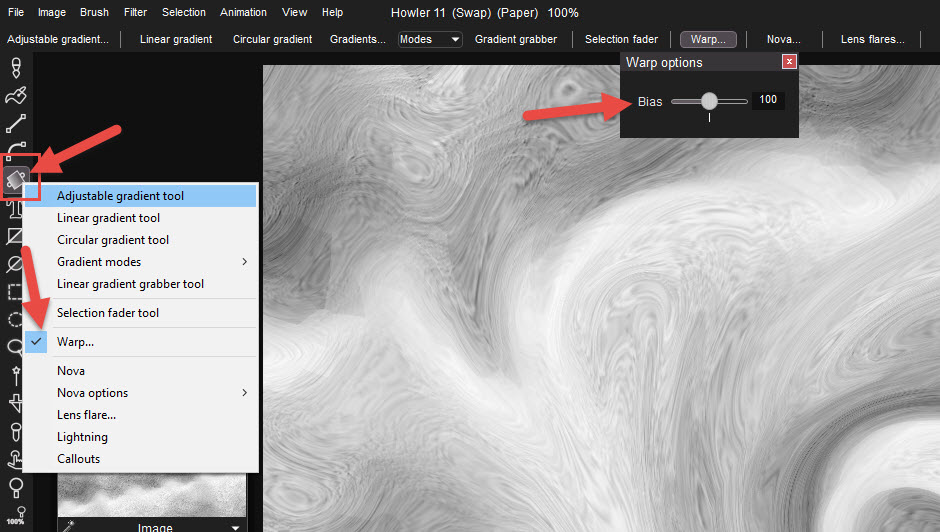Click the line drawing tool icon
The width and height of the screenshot is (940, 532).
point(16,124)
